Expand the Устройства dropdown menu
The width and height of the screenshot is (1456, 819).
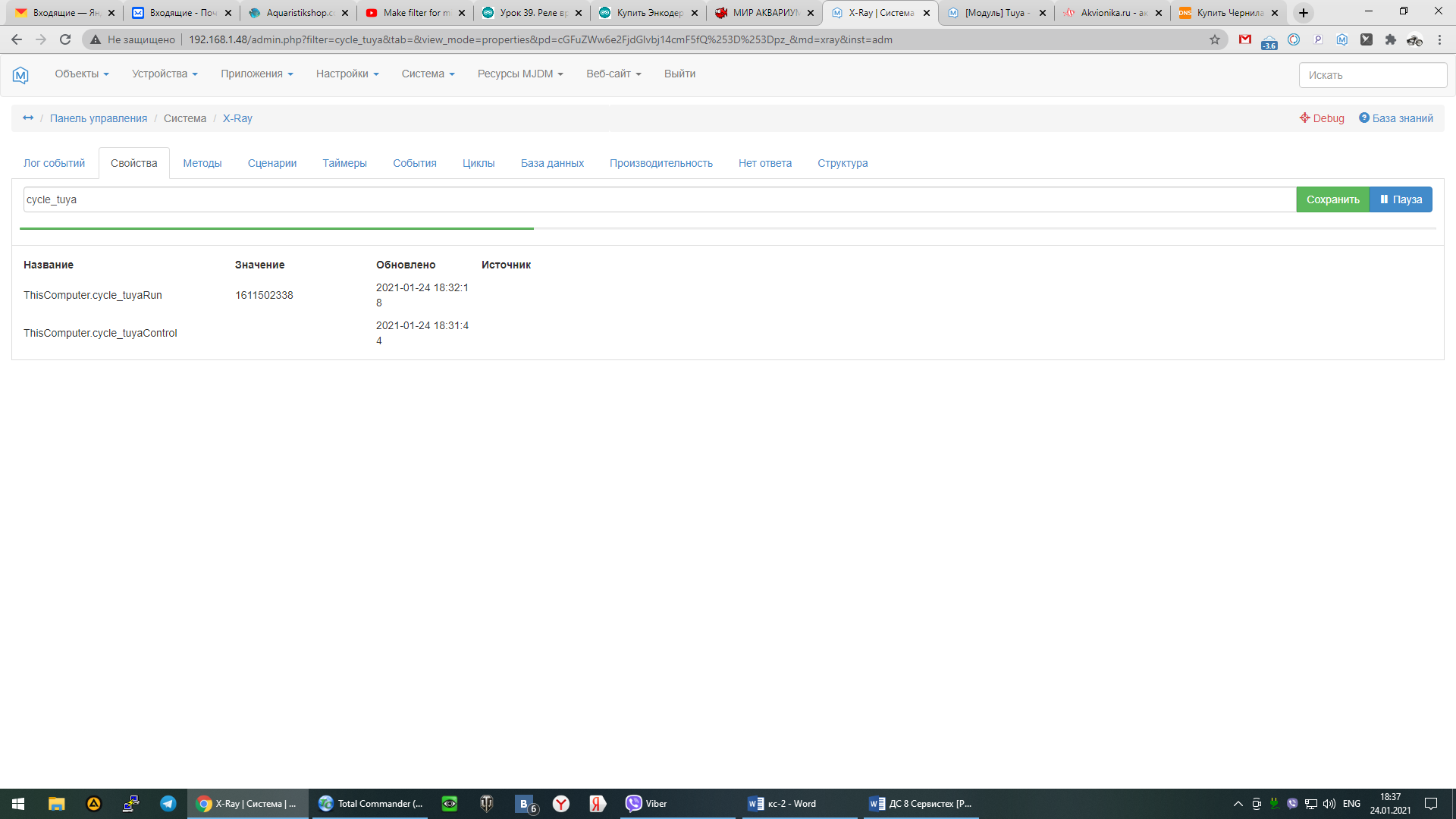coord(165,74)
